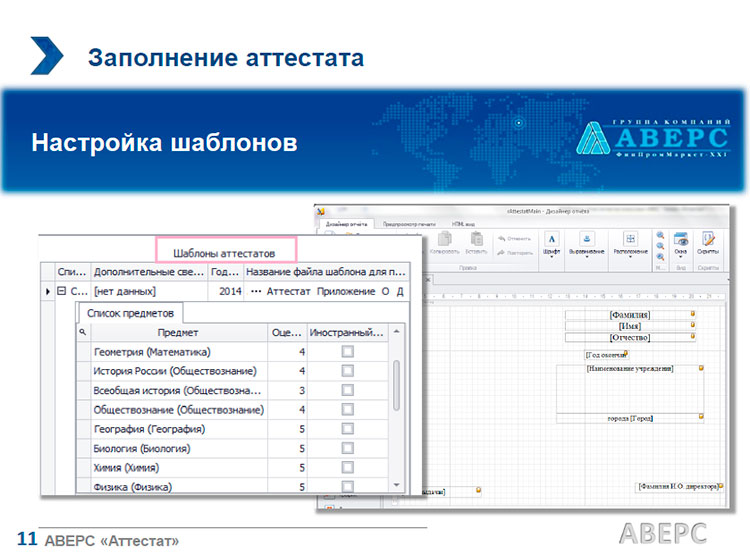Image resolution: width=750 pixels, height=555 pixels.
Task: Select the Список предметов tab
Action: pyautogui.click(x=130, y=313)
